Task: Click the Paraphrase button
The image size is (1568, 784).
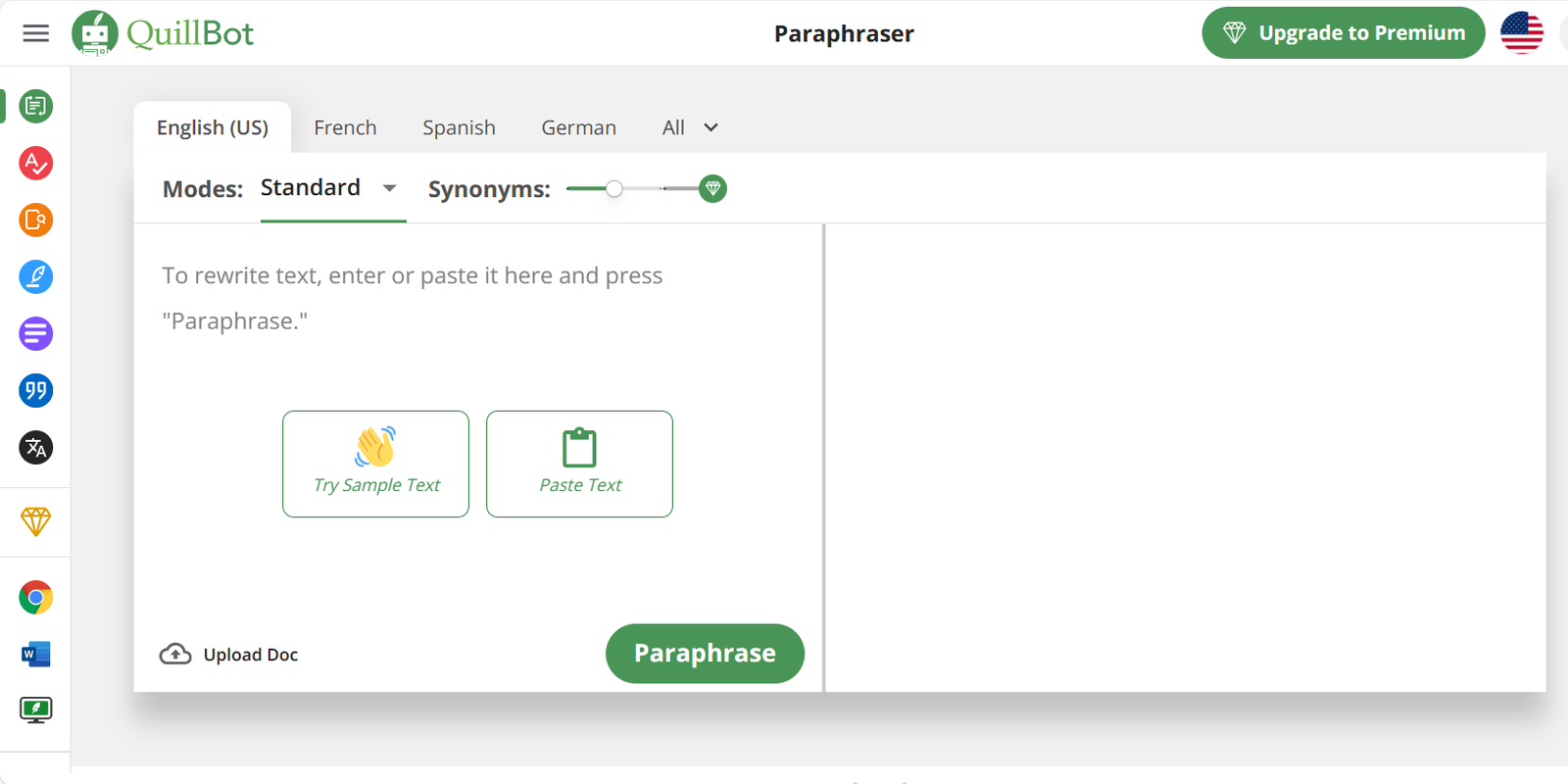Action: click(x=705, y=653)
